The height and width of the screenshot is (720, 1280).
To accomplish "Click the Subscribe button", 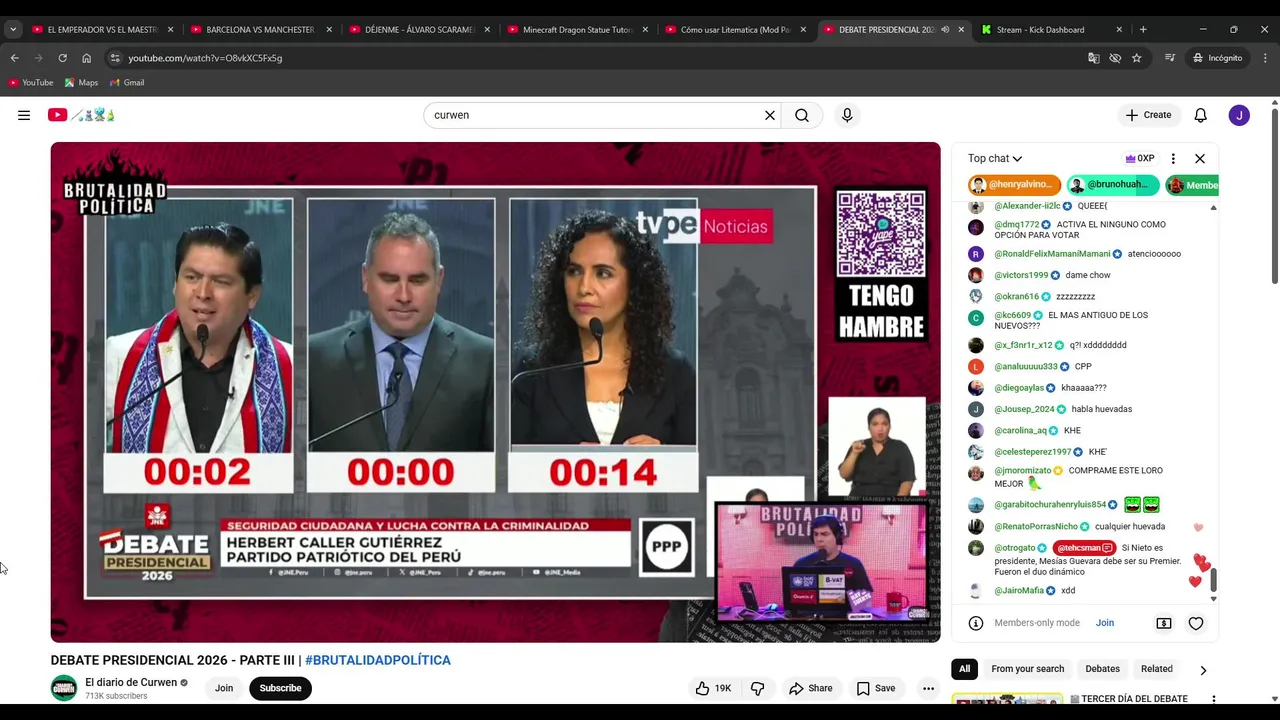I will [280, 688].
